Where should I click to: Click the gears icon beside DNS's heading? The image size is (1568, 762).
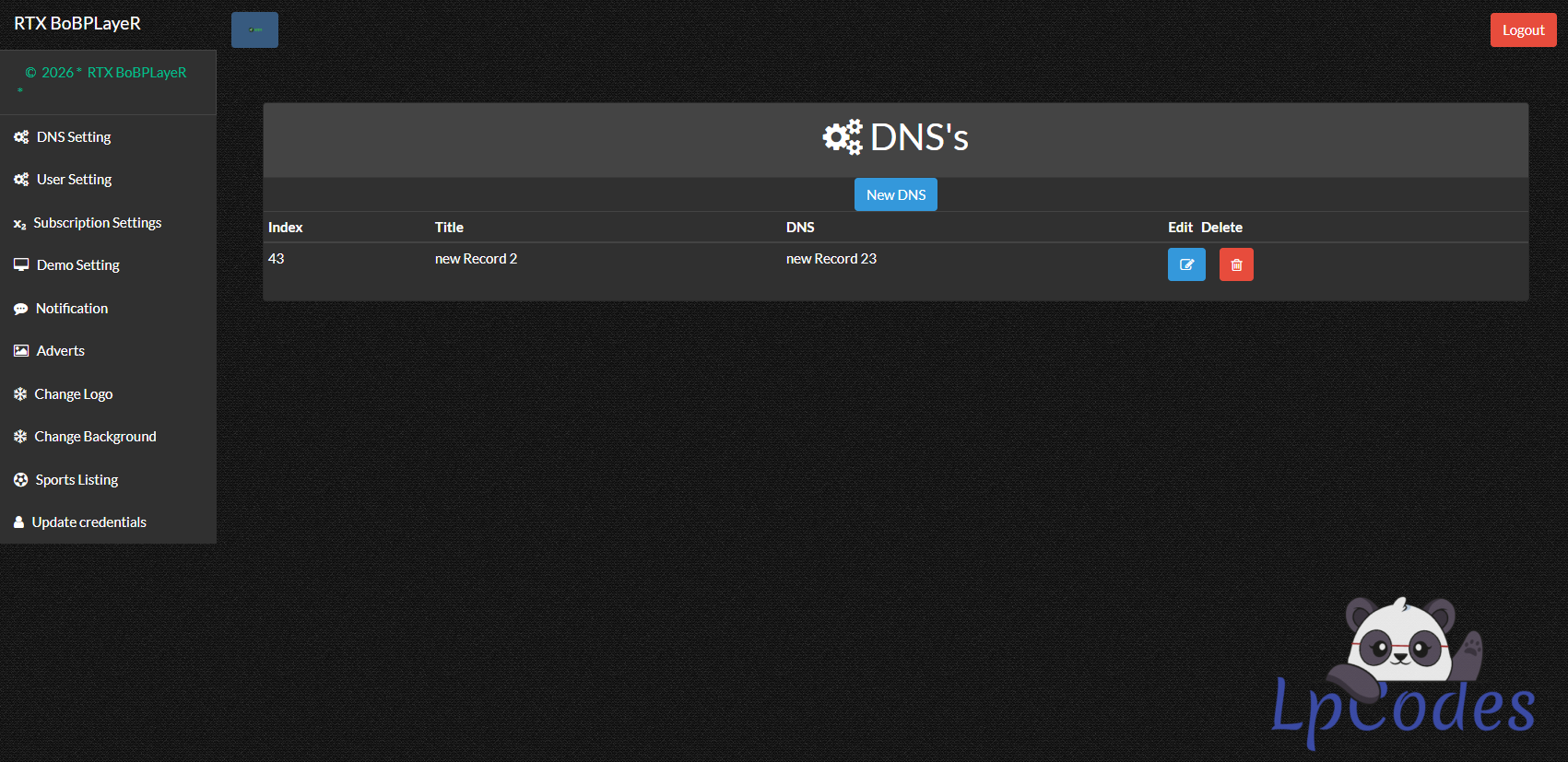[842, 137]
